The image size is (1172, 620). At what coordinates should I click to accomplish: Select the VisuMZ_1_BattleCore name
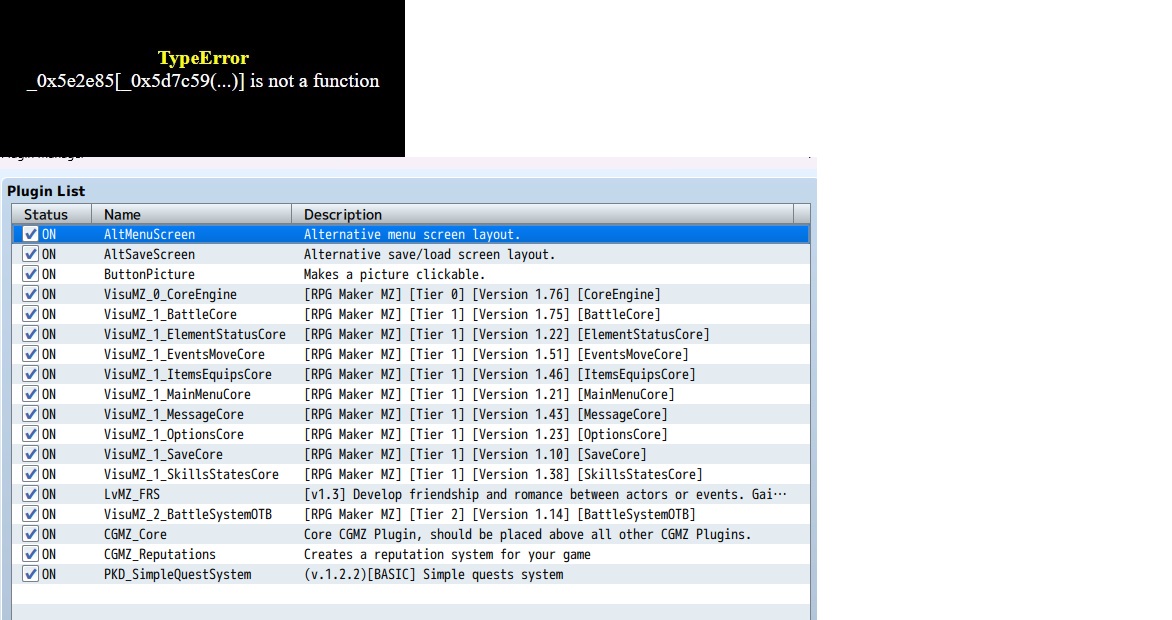(x=170, y=314)
